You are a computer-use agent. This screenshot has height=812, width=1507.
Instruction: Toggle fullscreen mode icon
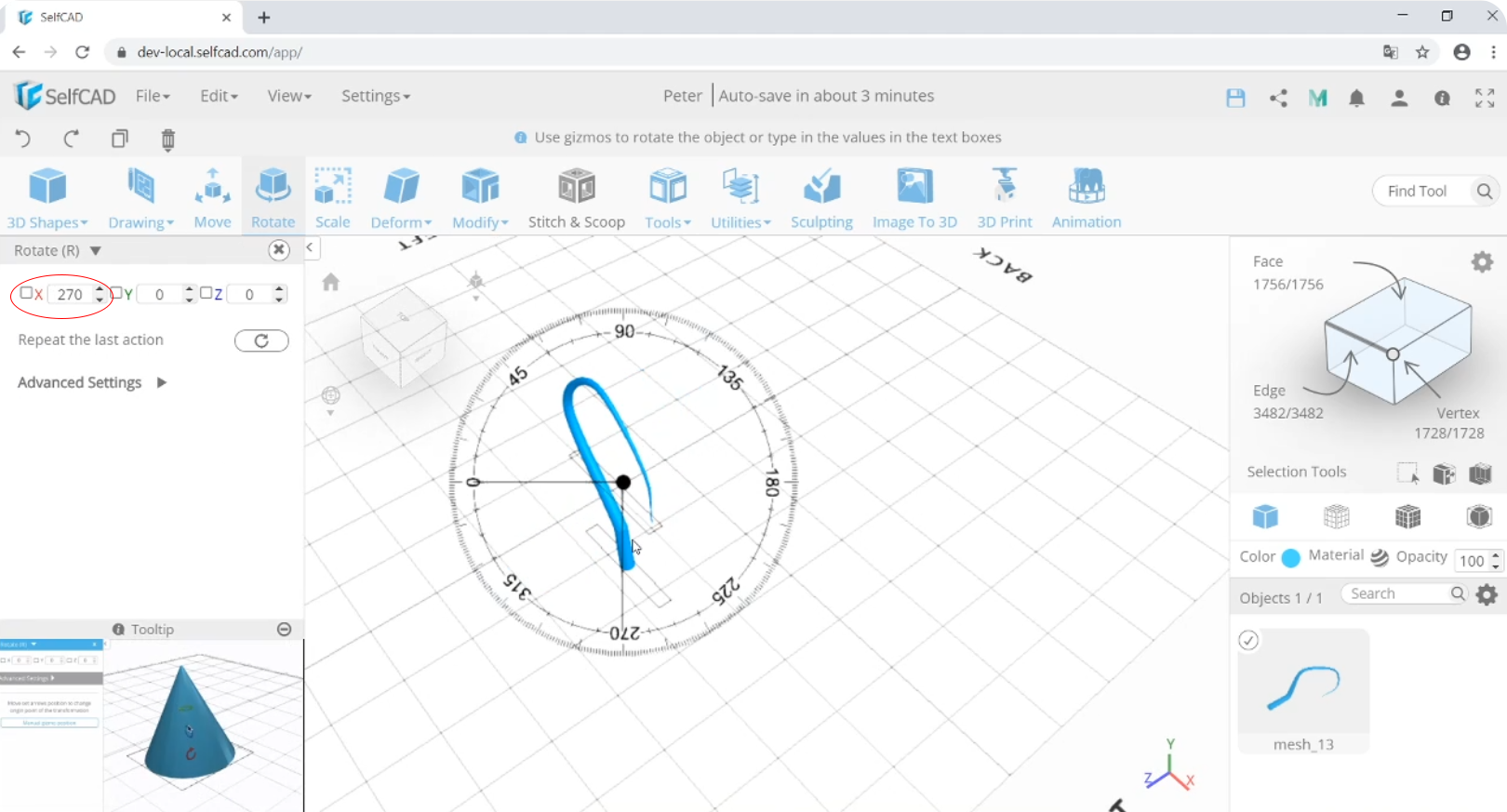1485,98
